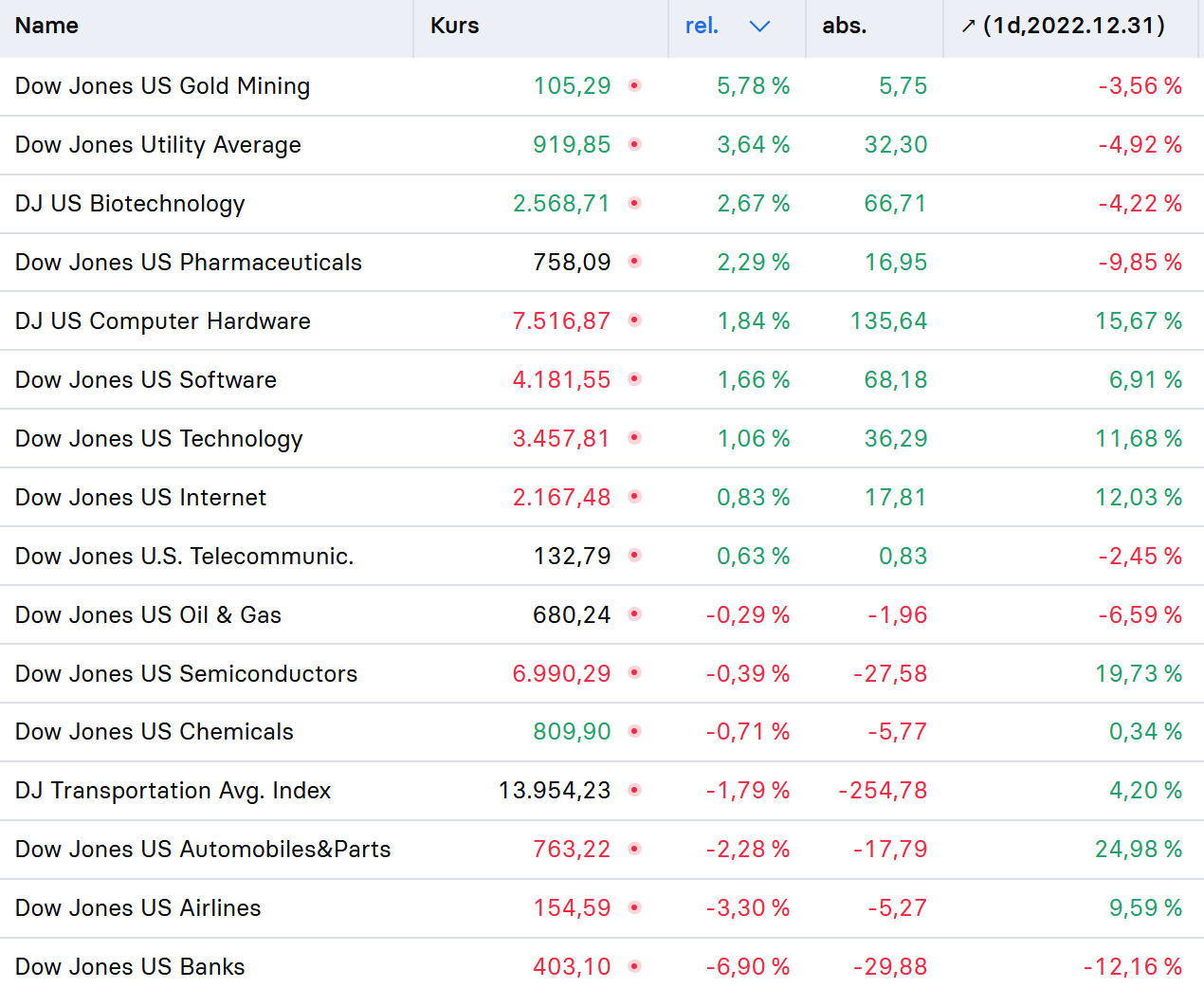Open Dow Jones Utility Average index

point(158,145)
